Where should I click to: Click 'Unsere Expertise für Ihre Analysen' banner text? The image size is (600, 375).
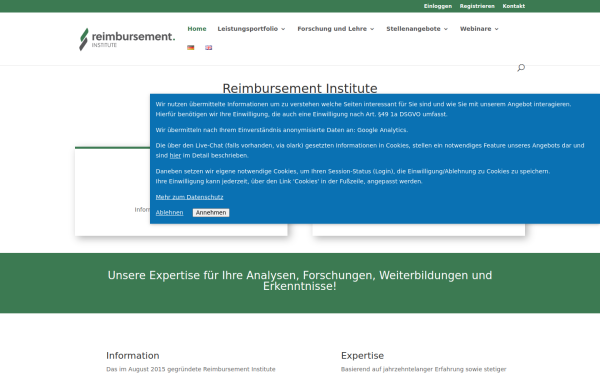click(300, 280)
